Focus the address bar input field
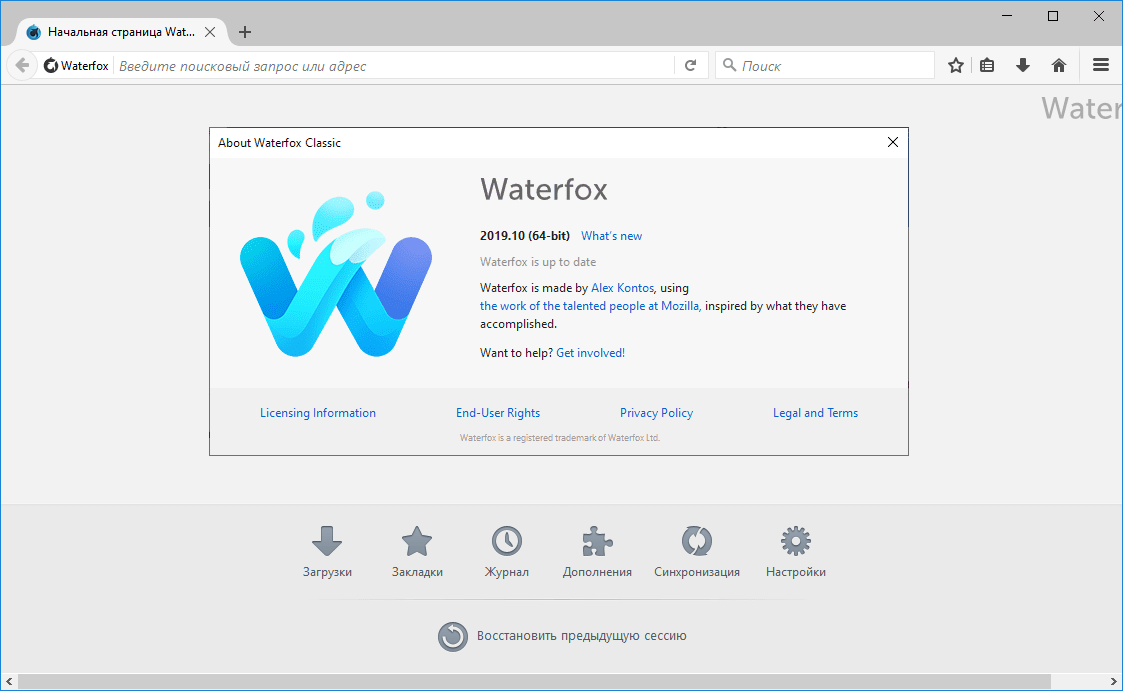Screen dimensions: 1123x691 (x=394, y=66)
